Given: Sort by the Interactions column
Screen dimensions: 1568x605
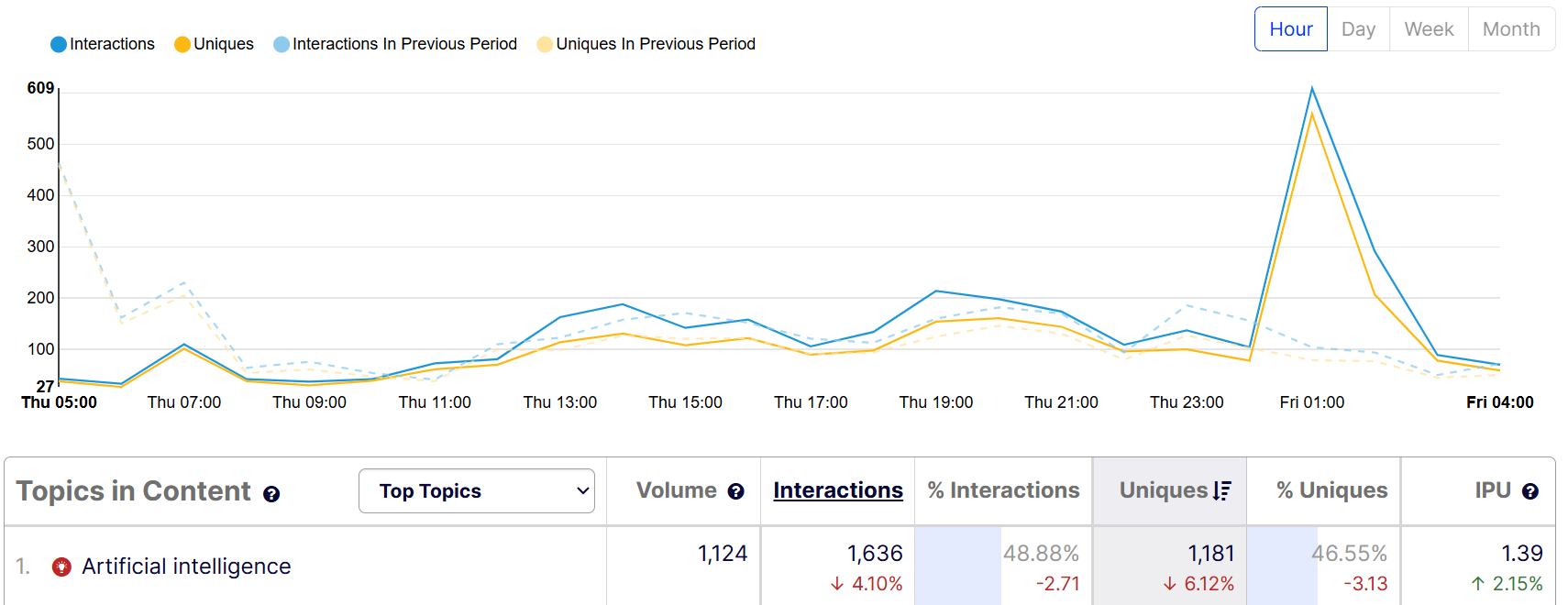Looking at the screenshot, I should 837,490.
